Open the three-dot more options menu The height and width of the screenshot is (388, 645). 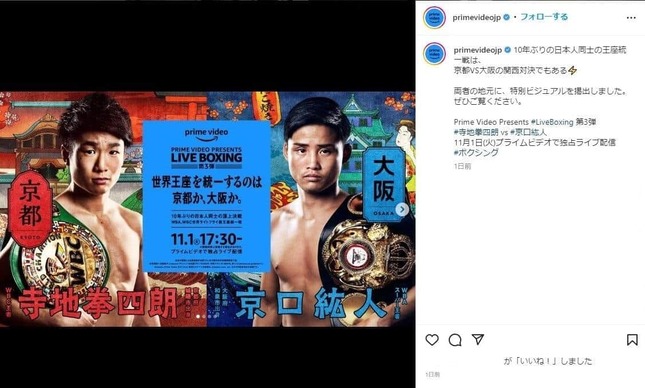[631, 18]
